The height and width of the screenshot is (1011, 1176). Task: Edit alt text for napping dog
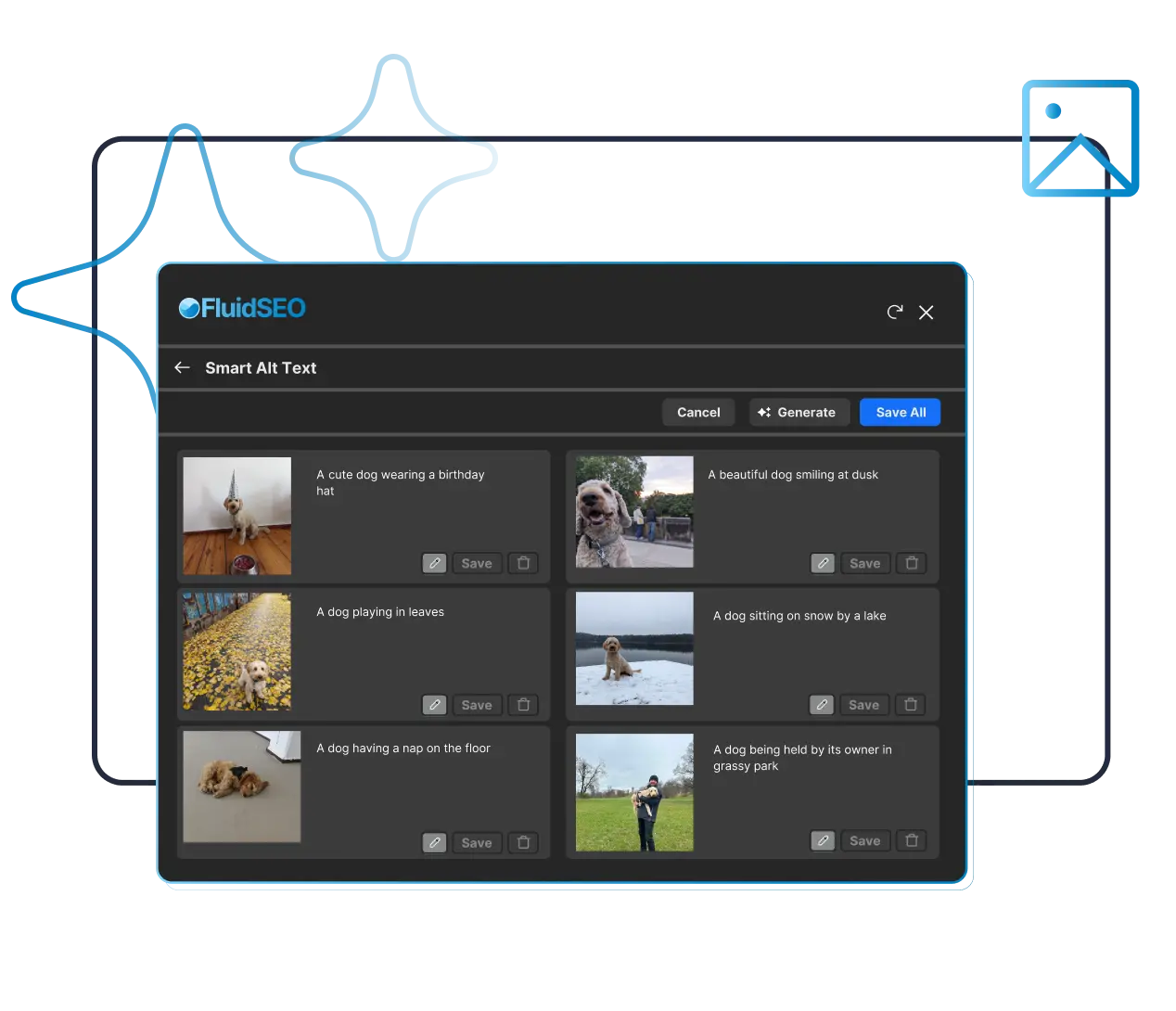click(x=434, y=842)
